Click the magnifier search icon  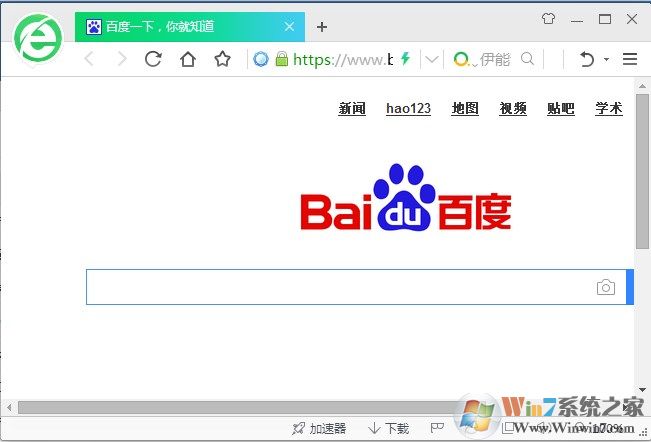(527, 59)
